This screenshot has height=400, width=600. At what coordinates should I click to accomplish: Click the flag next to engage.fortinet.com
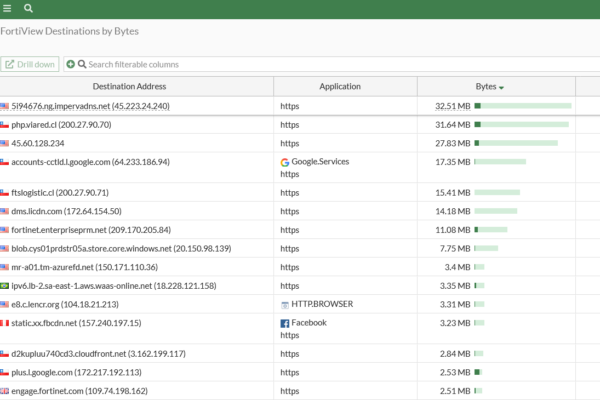[5, 391]
